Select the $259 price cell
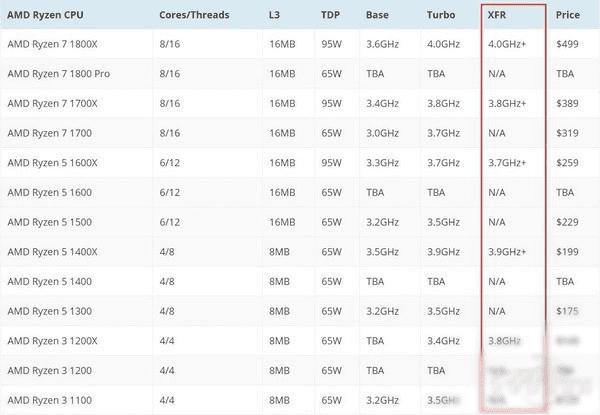Screen dimensions: 600x415 pos(567,162)
